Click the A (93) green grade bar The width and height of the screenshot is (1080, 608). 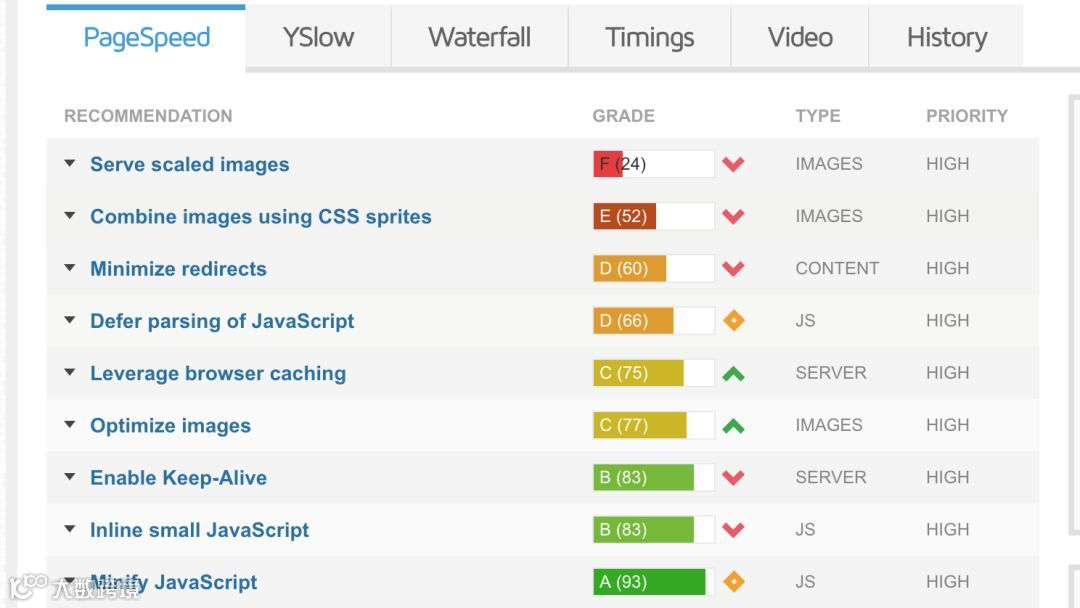653,582
